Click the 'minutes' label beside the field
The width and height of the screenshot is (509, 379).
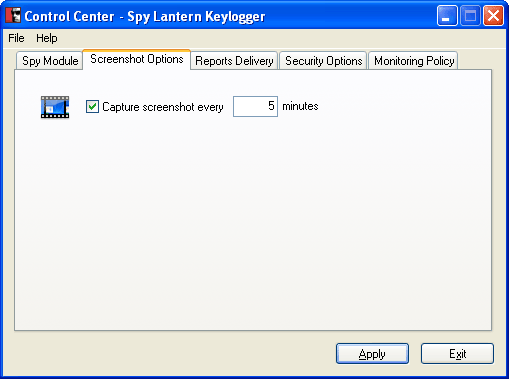pos(300,106)
